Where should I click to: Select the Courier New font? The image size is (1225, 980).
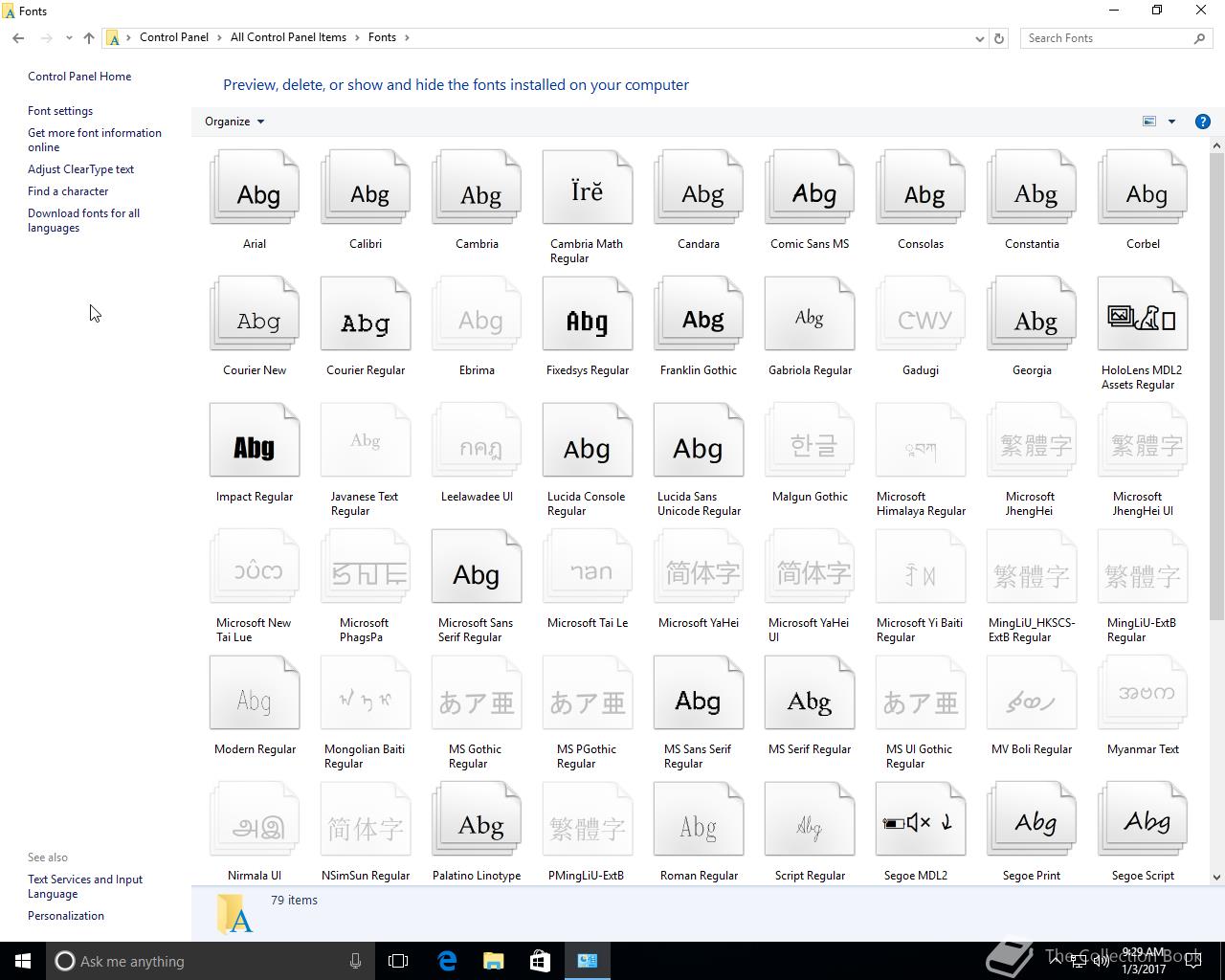coord(255,314)
